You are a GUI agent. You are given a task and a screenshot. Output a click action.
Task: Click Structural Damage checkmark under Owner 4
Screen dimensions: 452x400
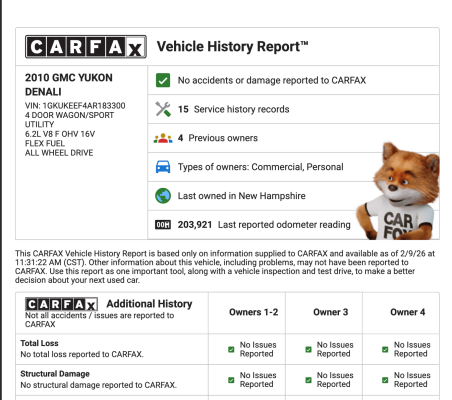click(385, 380)
